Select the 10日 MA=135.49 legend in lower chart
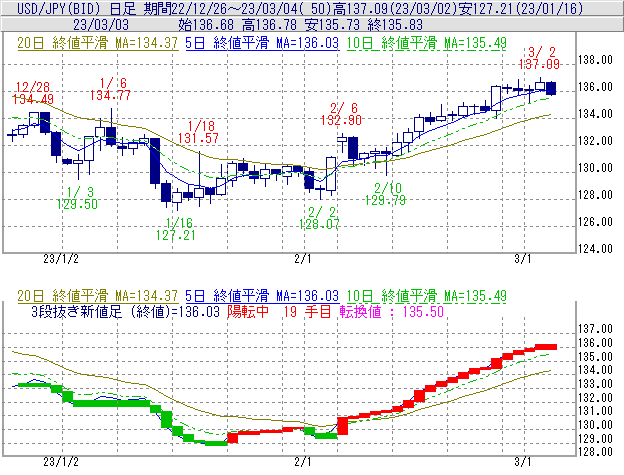The image size is (624, 475). (x=427, y=296)
